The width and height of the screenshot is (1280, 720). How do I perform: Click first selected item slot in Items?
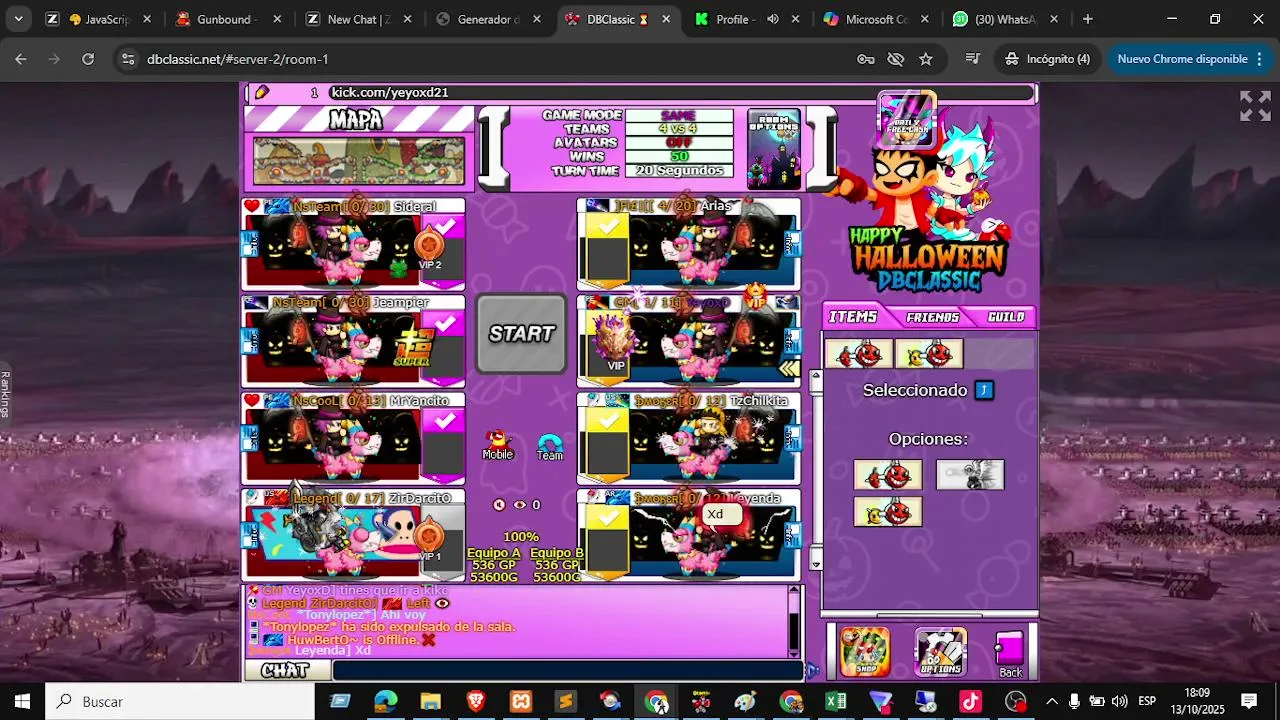pos(859,354)
